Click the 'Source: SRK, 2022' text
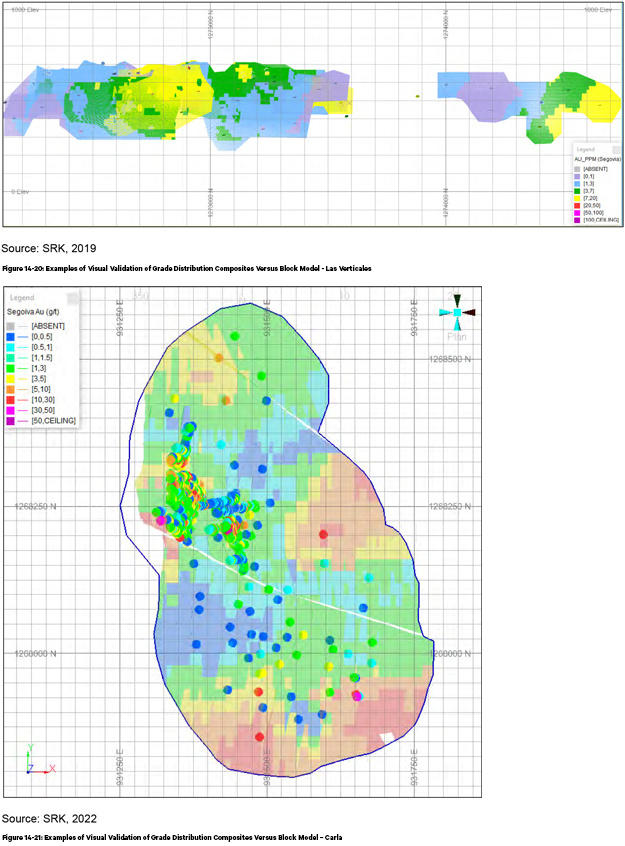This screenshot has width=625, height=846. [x=49, y=818]
